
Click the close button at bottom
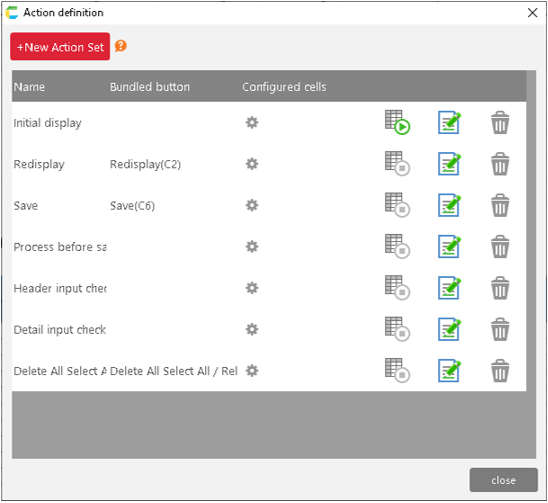503,480
